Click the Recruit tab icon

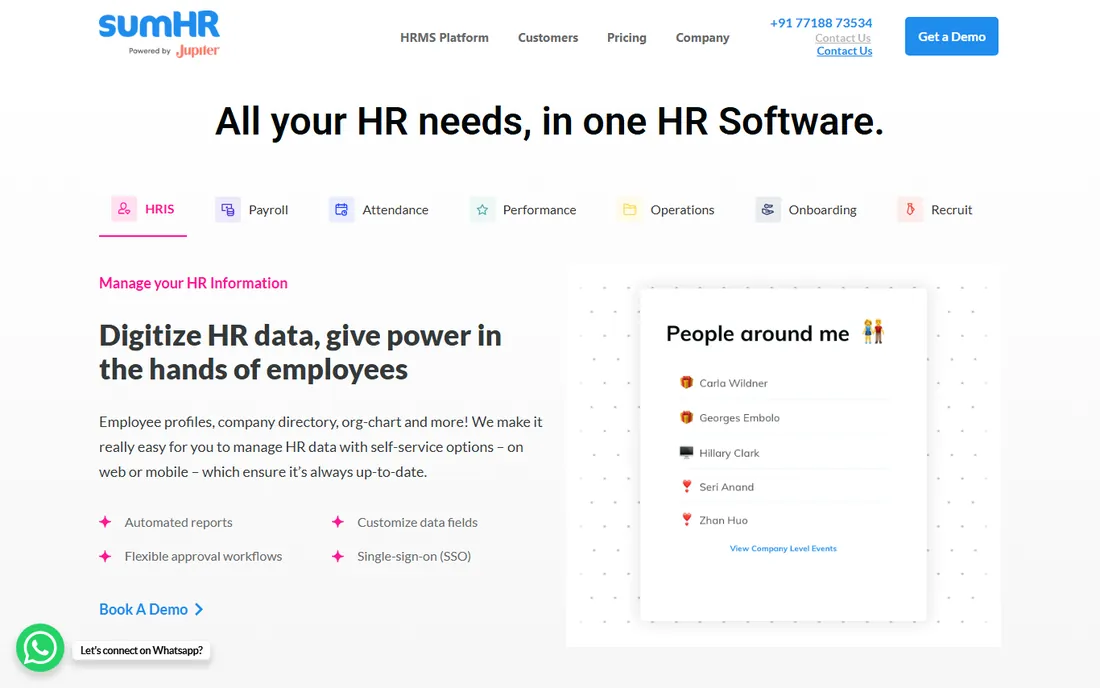(x=910, y=210)
